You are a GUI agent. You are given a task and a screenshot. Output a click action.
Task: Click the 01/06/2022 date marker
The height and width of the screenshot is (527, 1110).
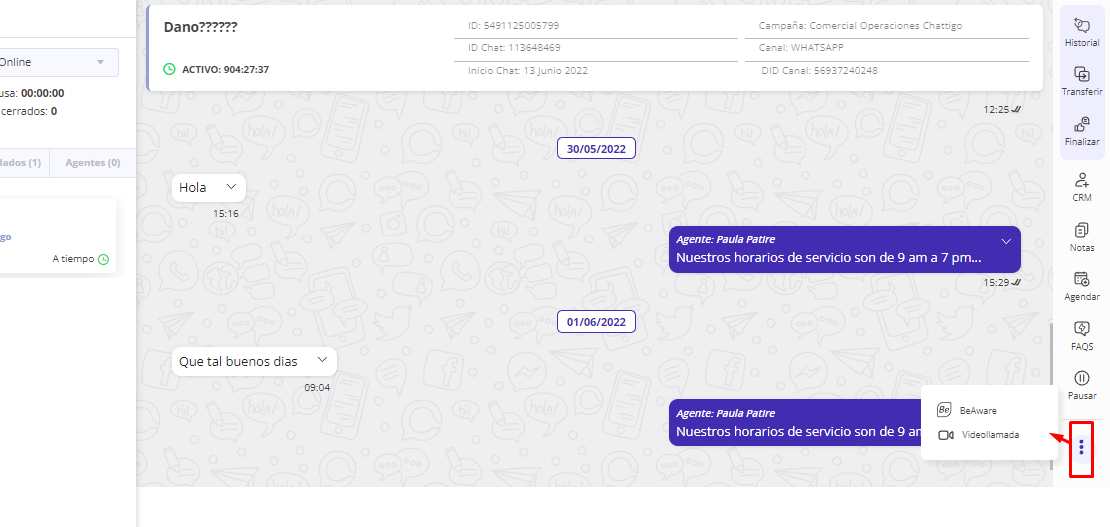point(596,322)
